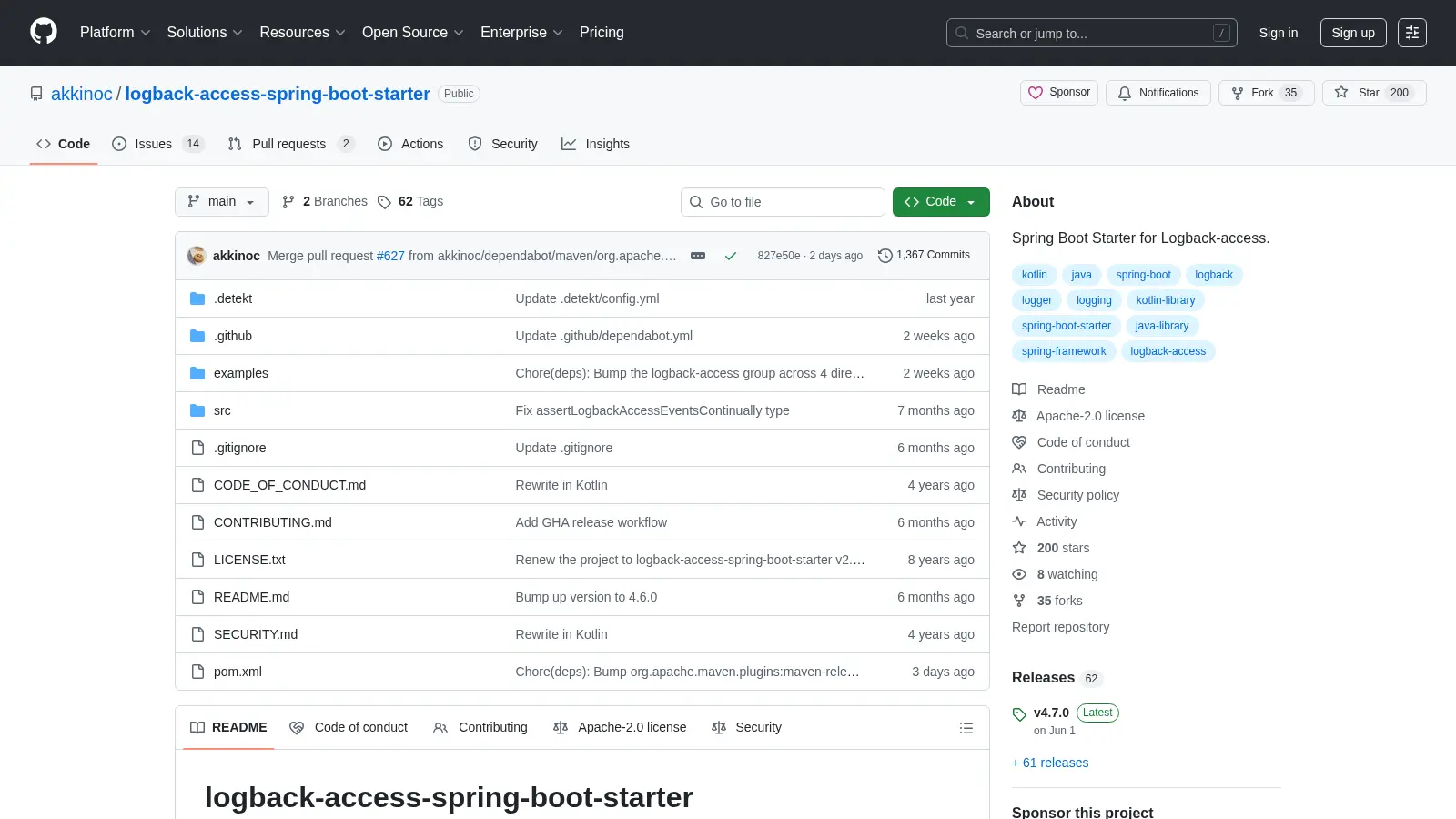Star this repository

(x=1374, y=93)
